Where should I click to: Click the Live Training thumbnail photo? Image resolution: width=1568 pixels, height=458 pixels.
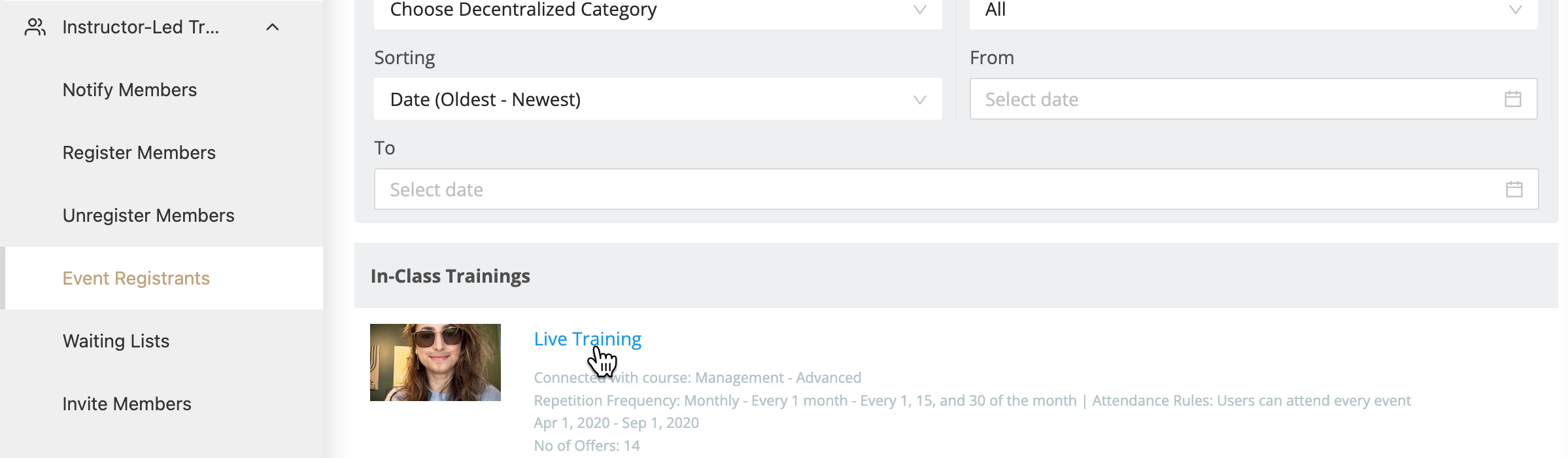[x=435, y=362]
